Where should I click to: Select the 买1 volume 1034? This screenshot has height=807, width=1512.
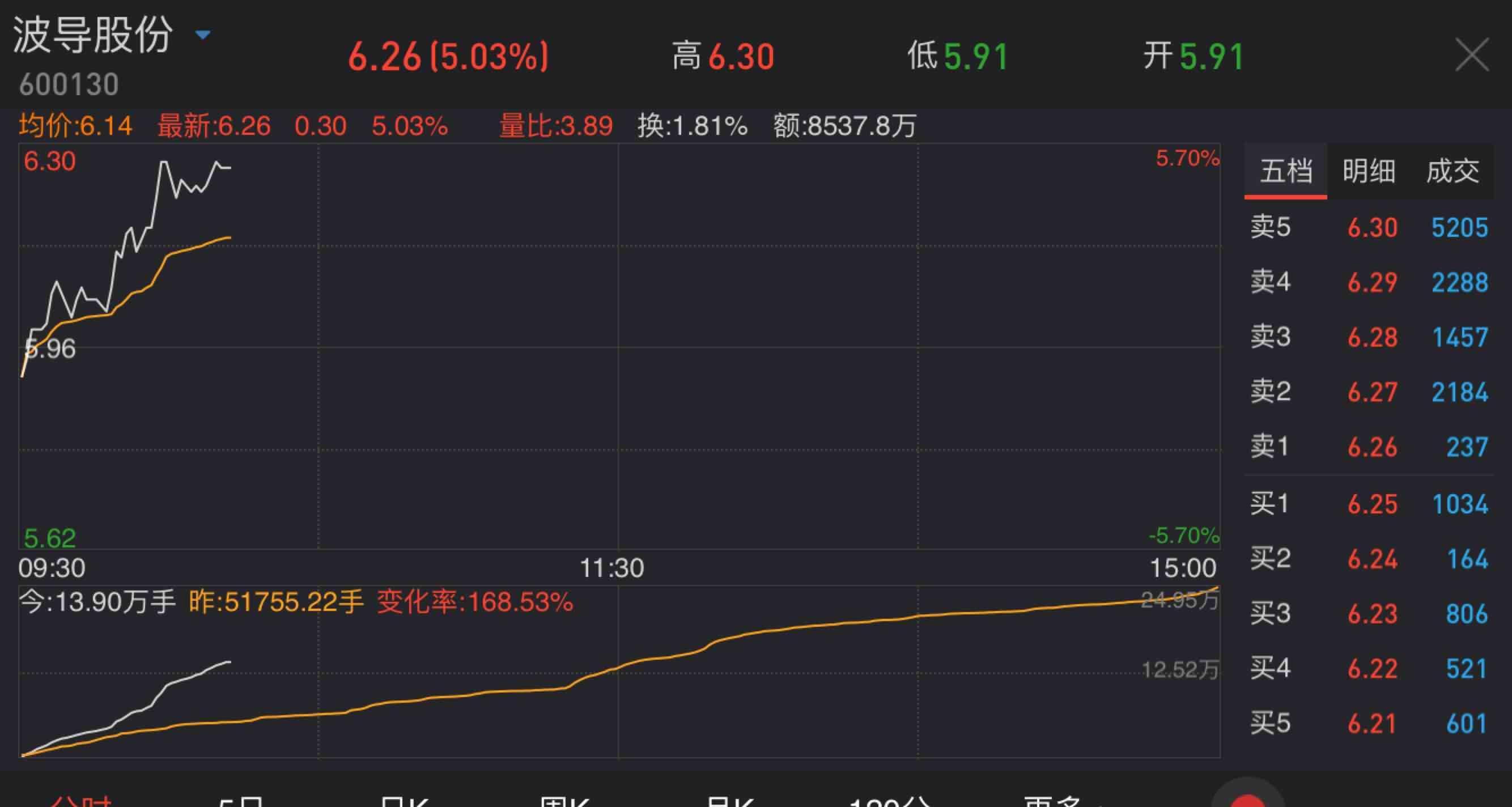1460,504
